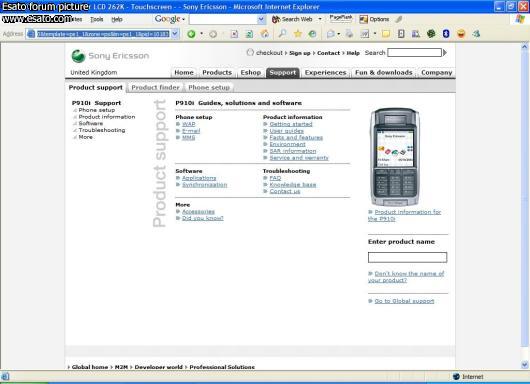Open the Search magnifier toolbar icon
The width and height of the screenshot is (530, 384).
click(x=283, y=33)
